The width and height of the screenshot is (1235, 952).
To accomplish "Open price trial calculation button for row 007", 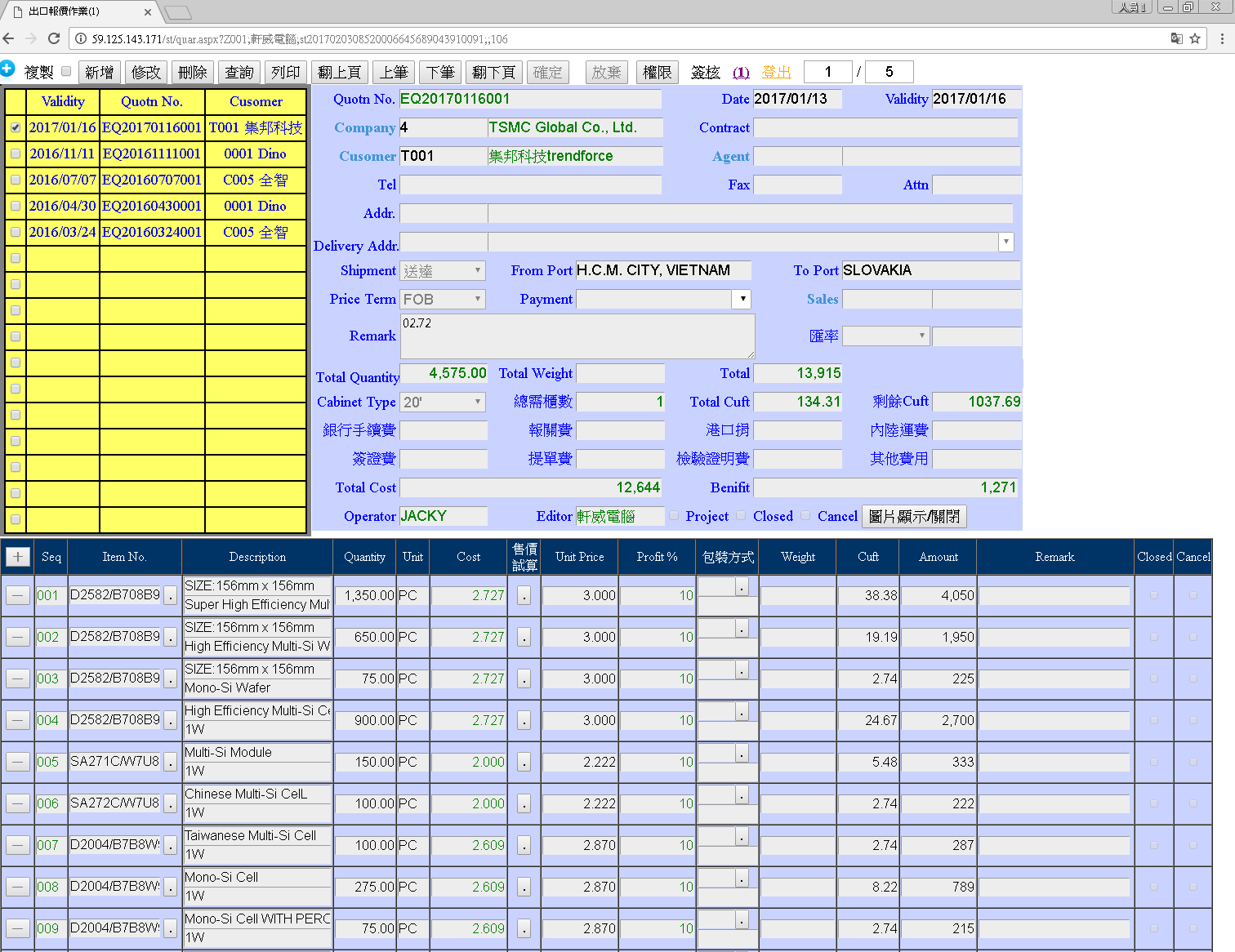I will [x=524, y=846].
